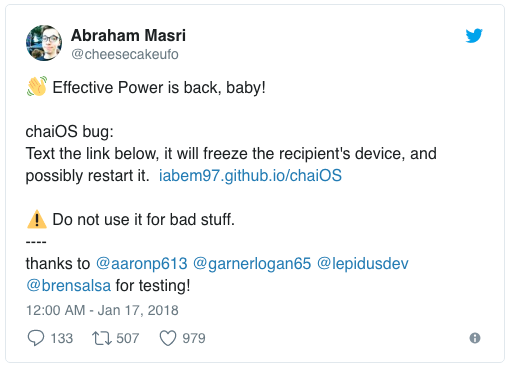Open the @cheesecakeufo handle
This screenshot has height=368, width=513.
pyautogui.click(x=125, y=54)
